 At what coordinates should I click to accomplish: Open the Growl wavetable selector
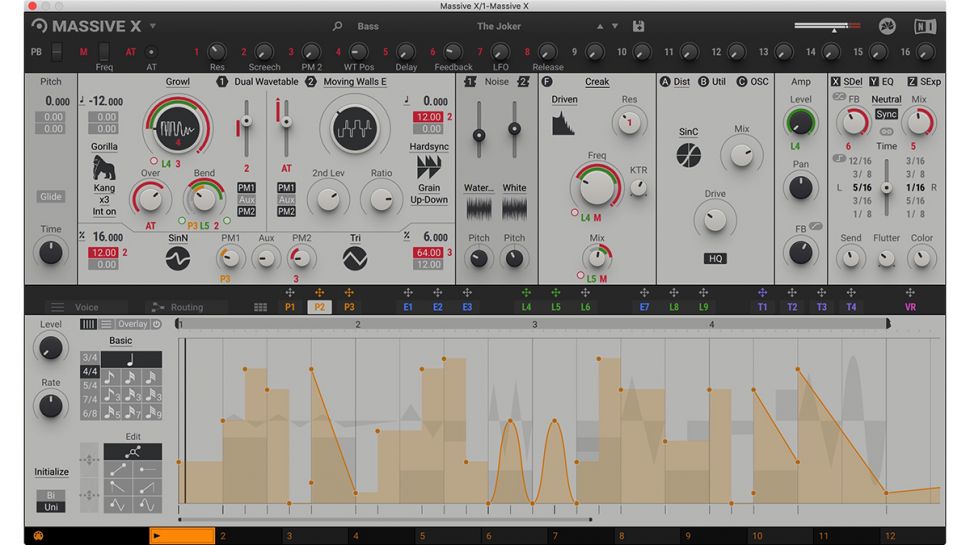pyautogui.click(x=177, y=81)
